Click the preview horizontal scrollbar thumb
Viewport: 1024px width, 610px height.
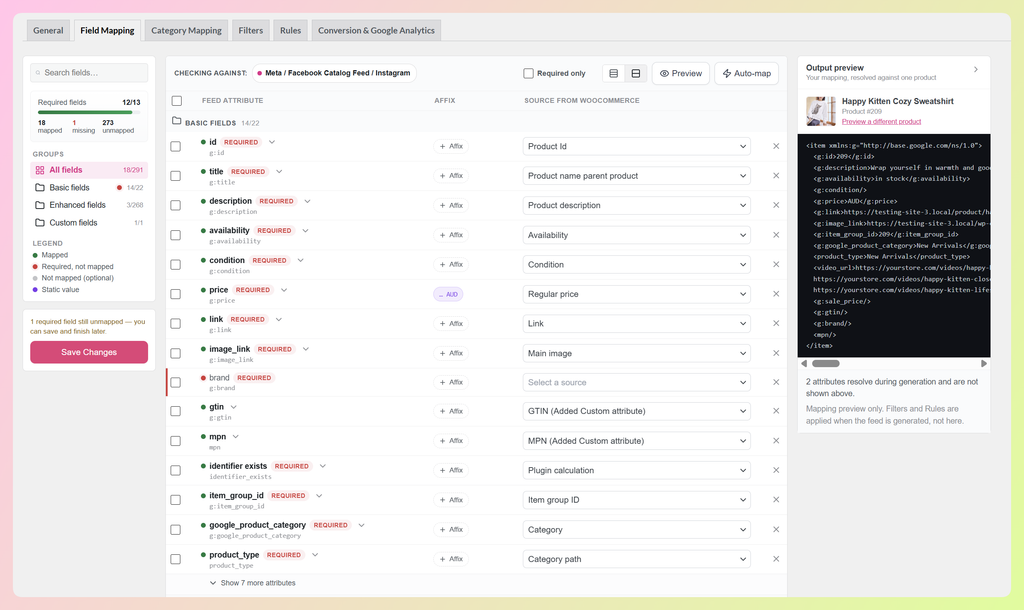(825, 363)
